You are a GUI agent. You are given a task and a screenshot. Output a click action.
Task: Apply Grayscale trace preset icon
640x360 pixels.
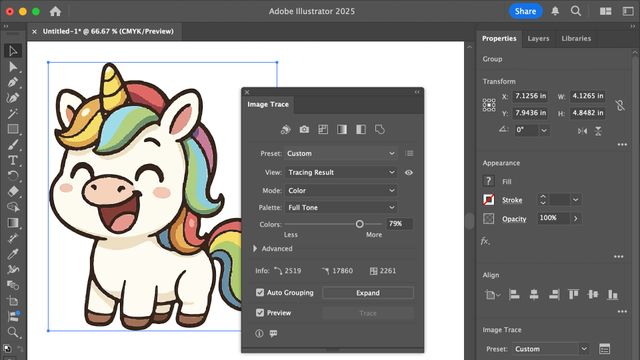(342, 129)
